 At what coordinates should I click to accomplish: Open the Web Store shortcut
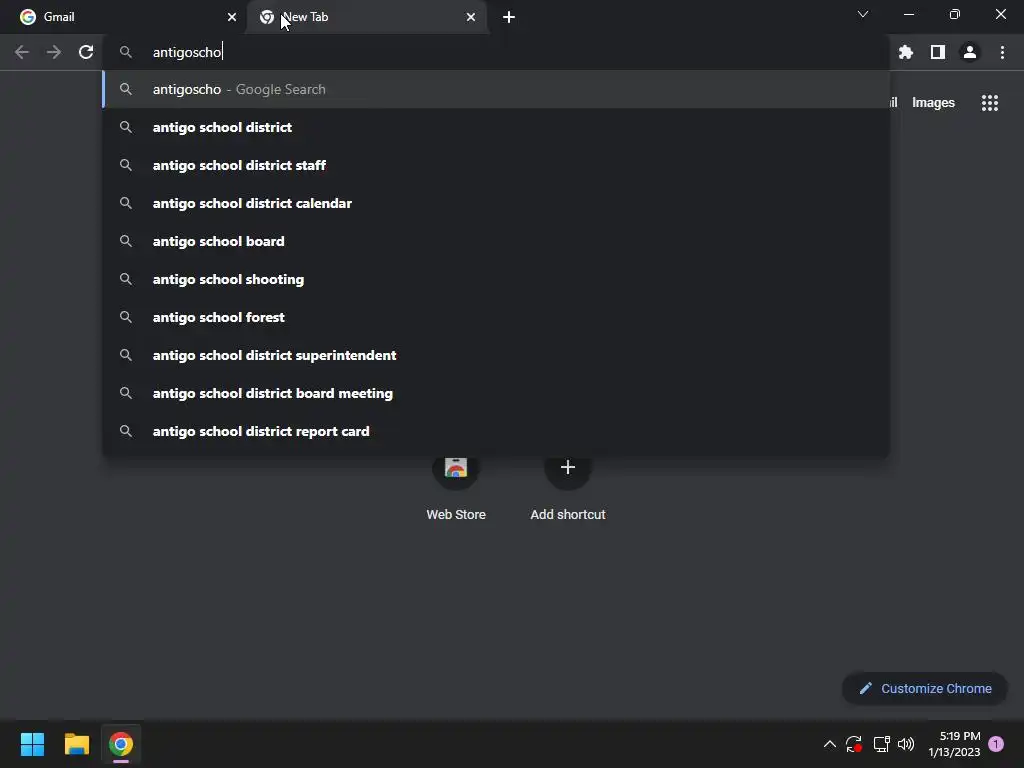coord(456,487)
